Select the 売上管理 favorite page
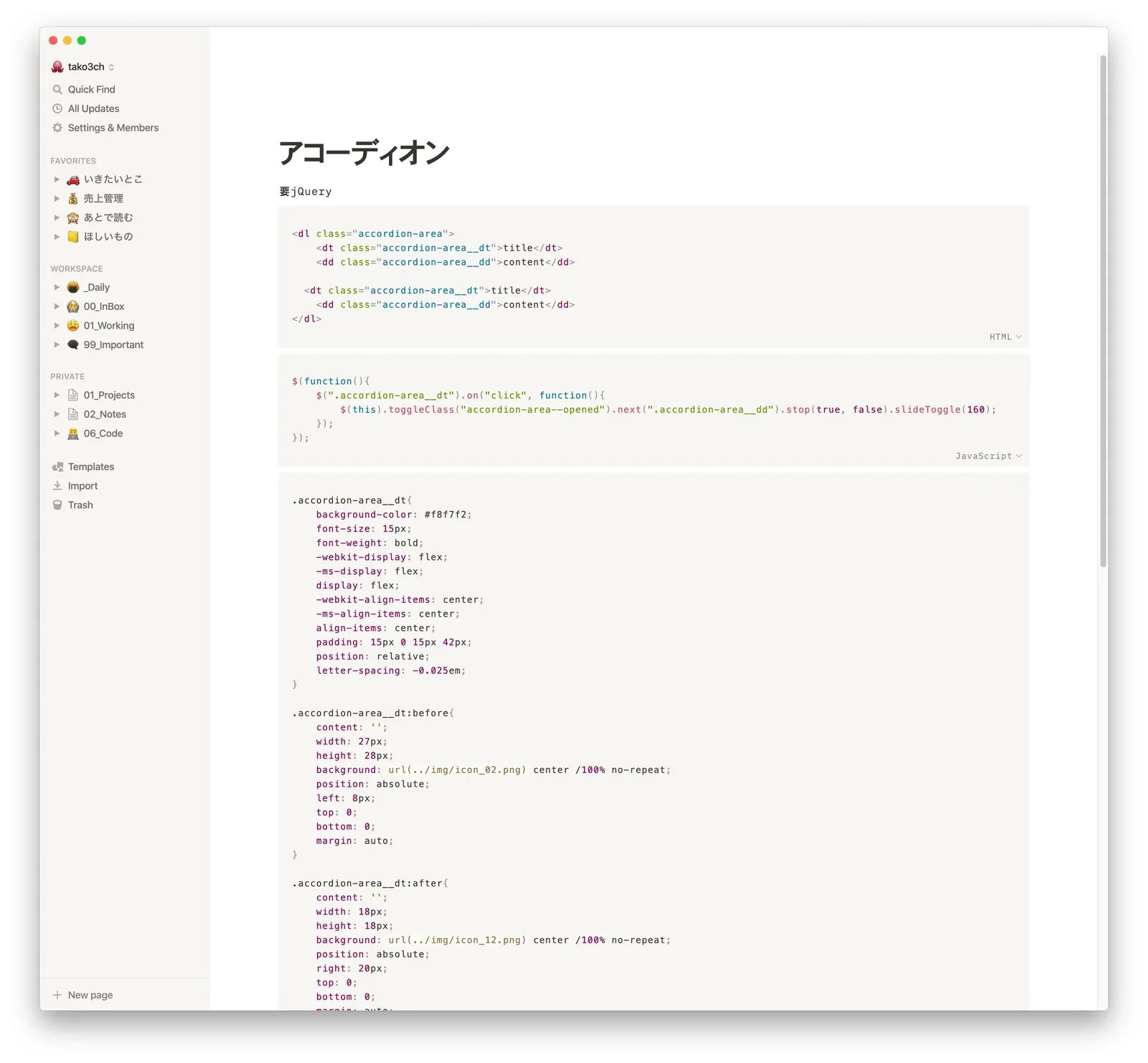The width and height of the screenshot is (1148, 1063). pos(103,198)
